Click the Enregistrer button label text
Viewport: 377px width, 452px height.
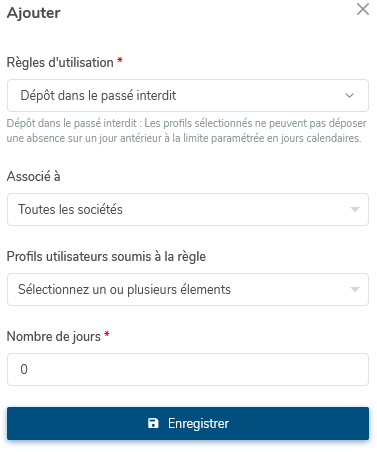(198, 424)
